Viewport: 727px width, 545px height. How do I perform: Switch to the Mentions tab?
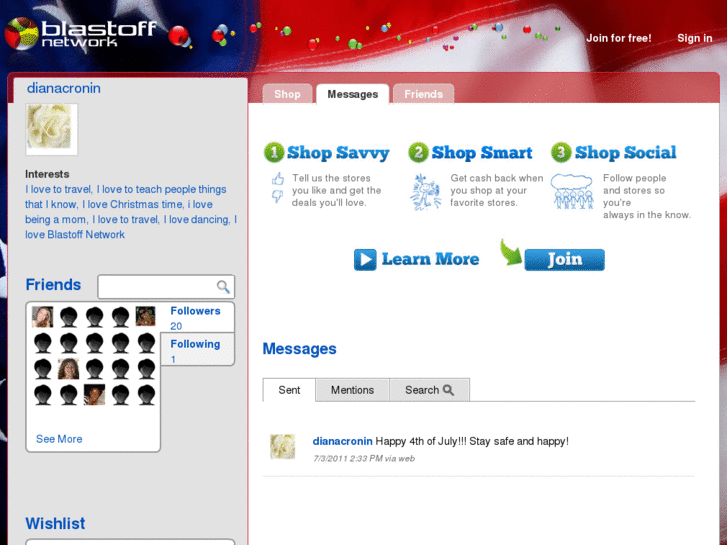pos(352,390)
